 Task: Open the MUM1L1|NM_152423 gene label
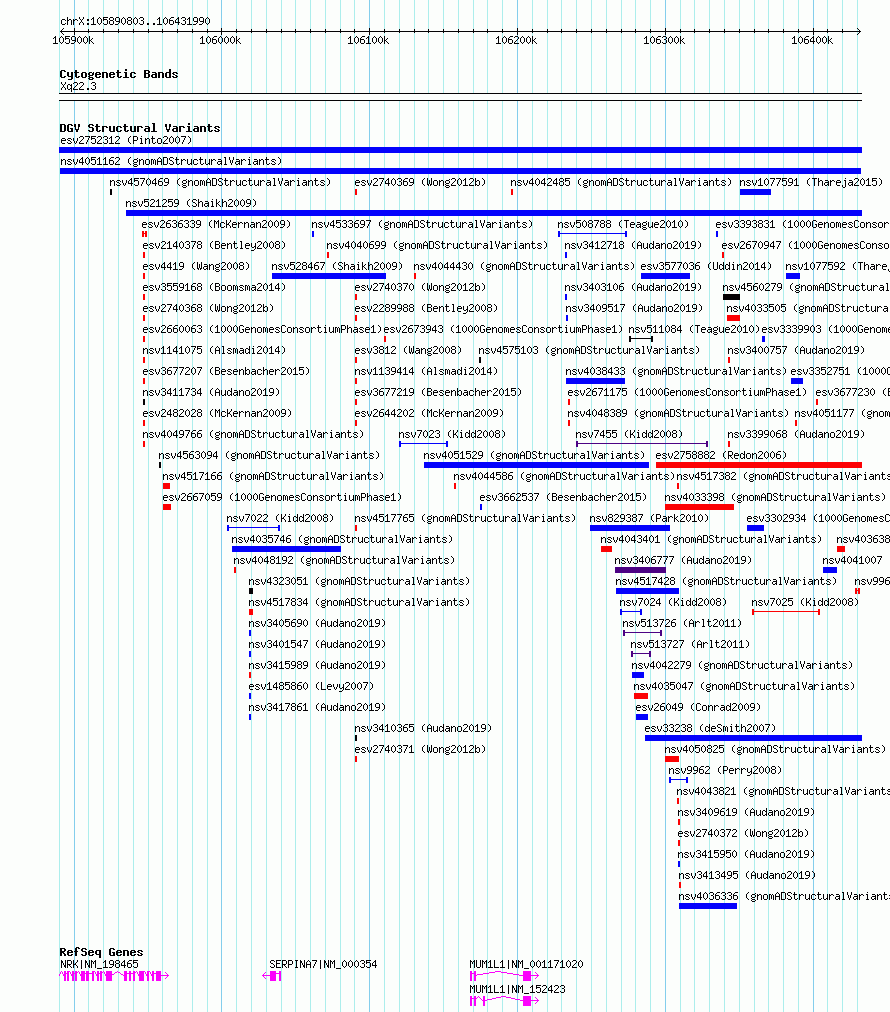point(517,989)
